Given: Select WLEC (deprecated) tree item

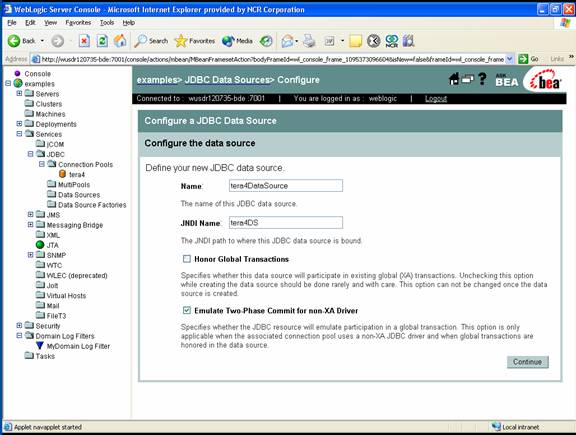Looking at the screenshot, I should (x=77, y=275).
